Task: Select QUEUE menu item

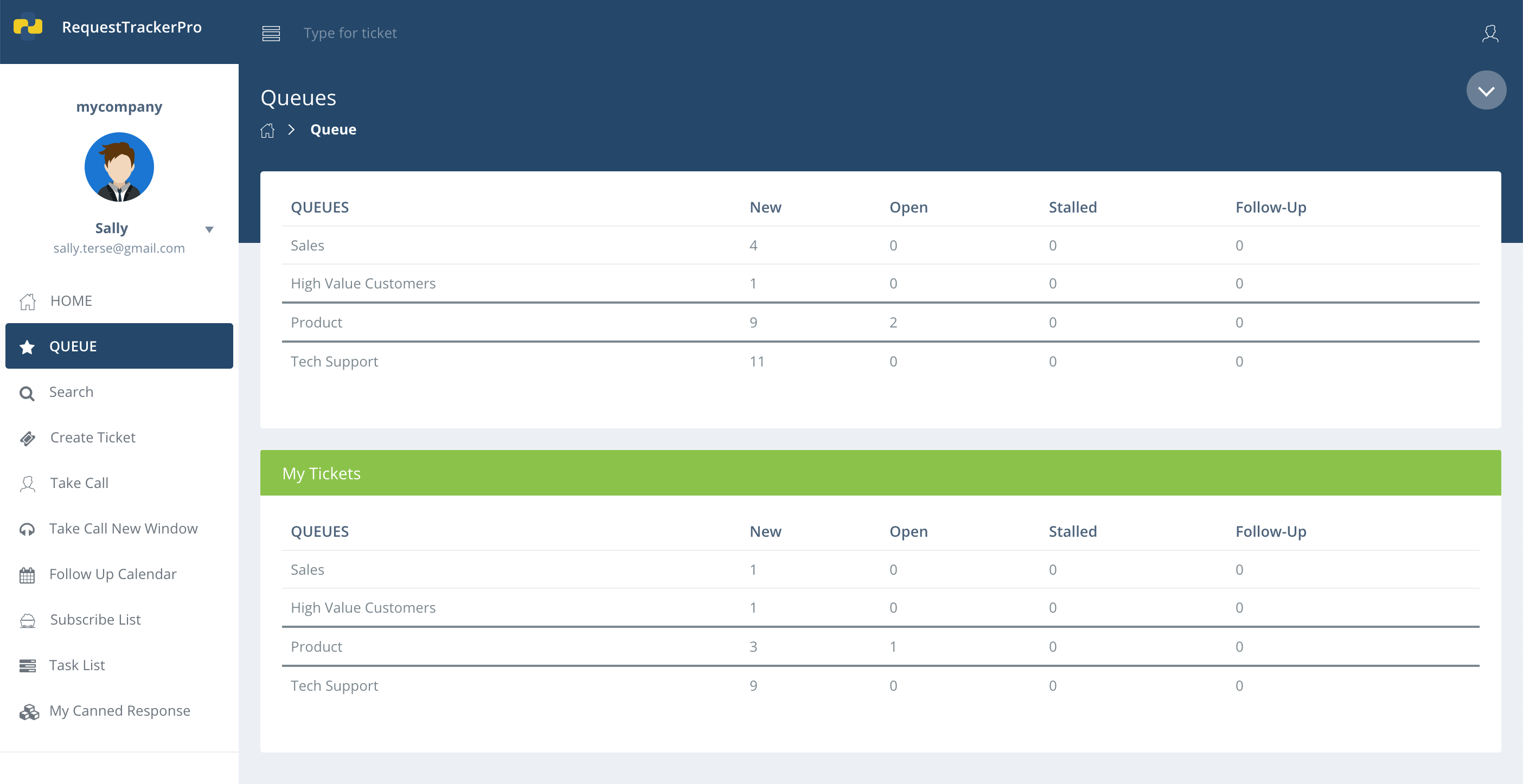Action: point(119,346)
